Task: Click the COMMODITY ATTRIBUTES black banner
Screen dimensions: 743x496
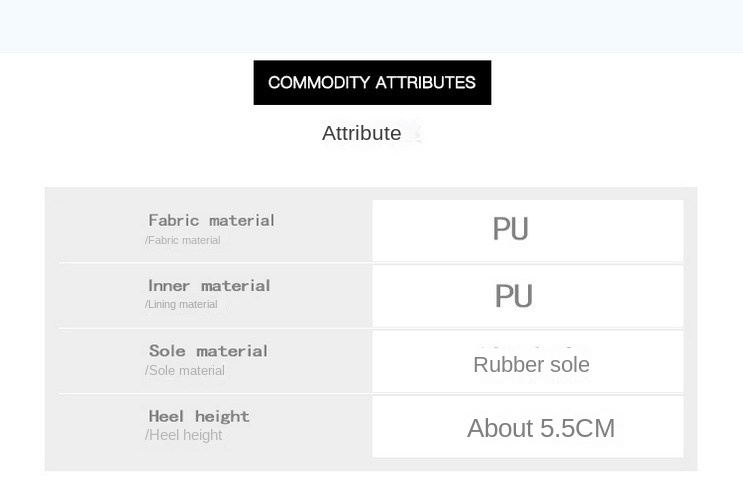Action: click(x=372, y=82)
